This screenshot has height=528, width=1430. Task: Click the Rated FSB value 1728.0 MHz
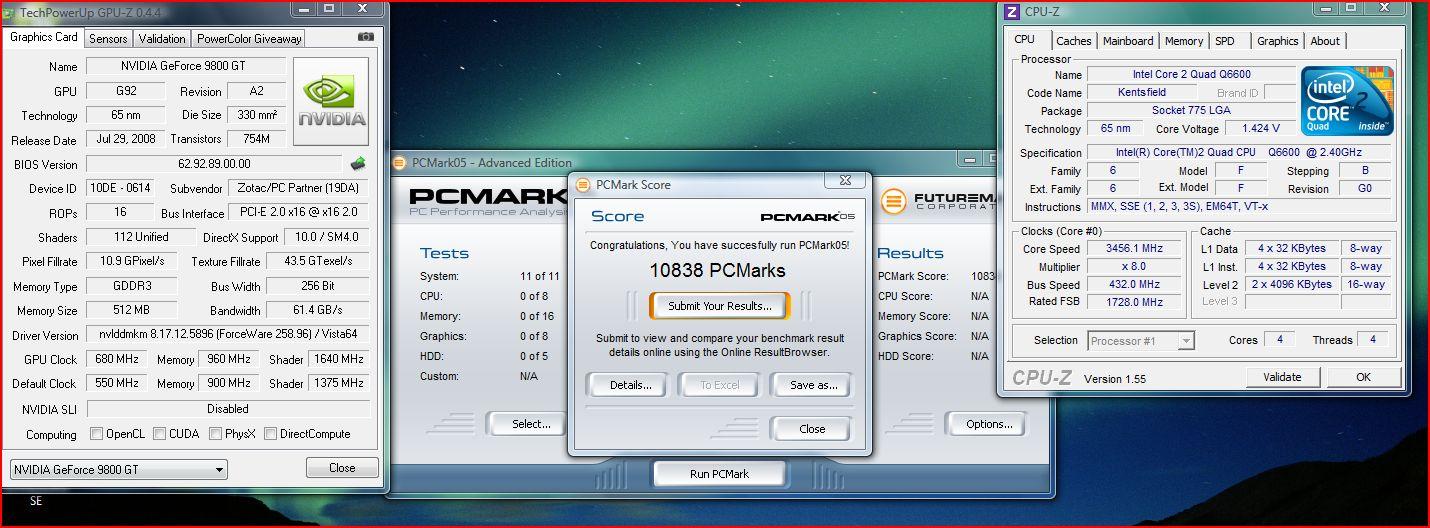pyautogui.click(x=1135, y=301)
